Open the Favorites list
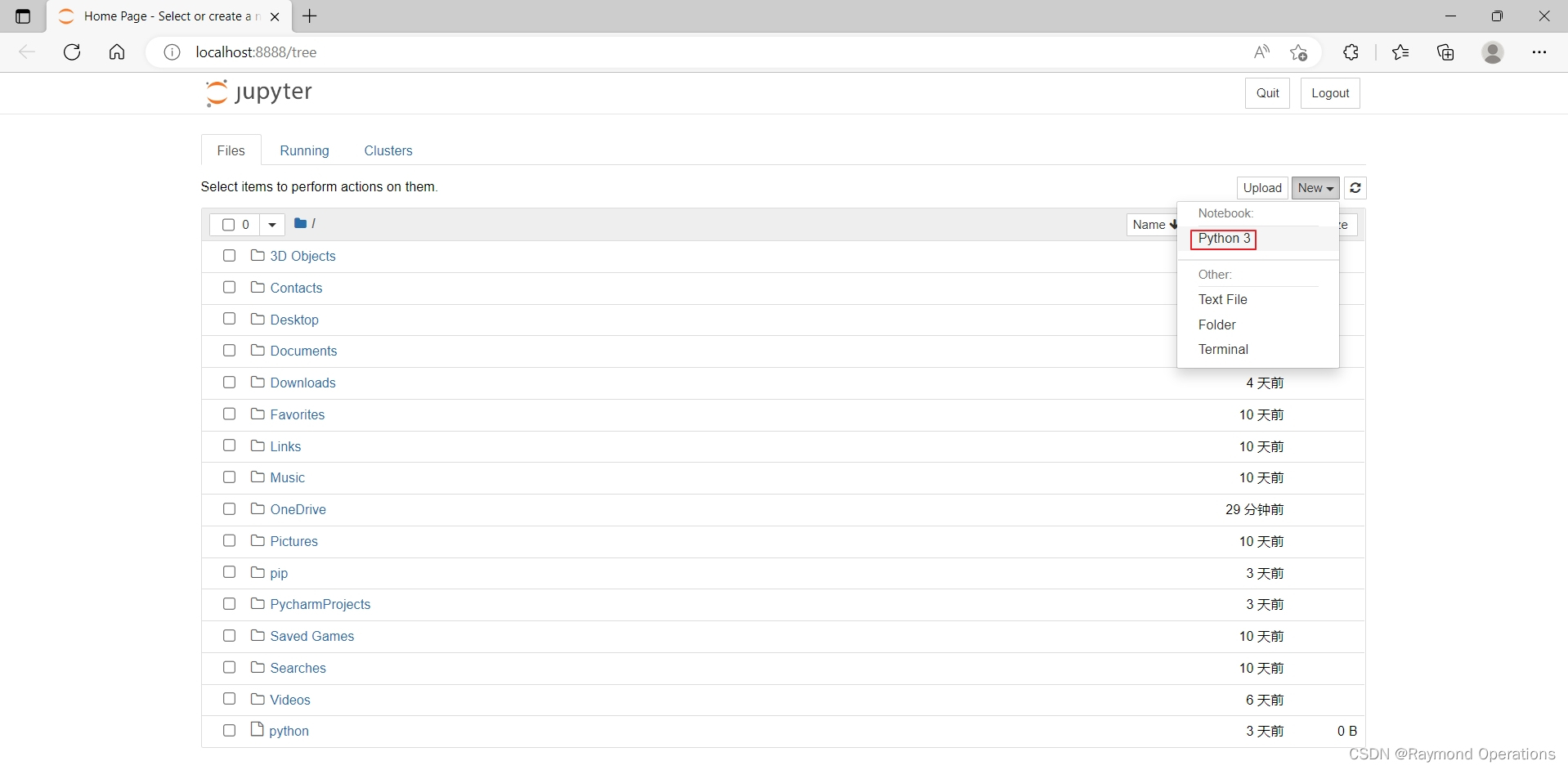The image size is (1568, 770). (1400, 52)
